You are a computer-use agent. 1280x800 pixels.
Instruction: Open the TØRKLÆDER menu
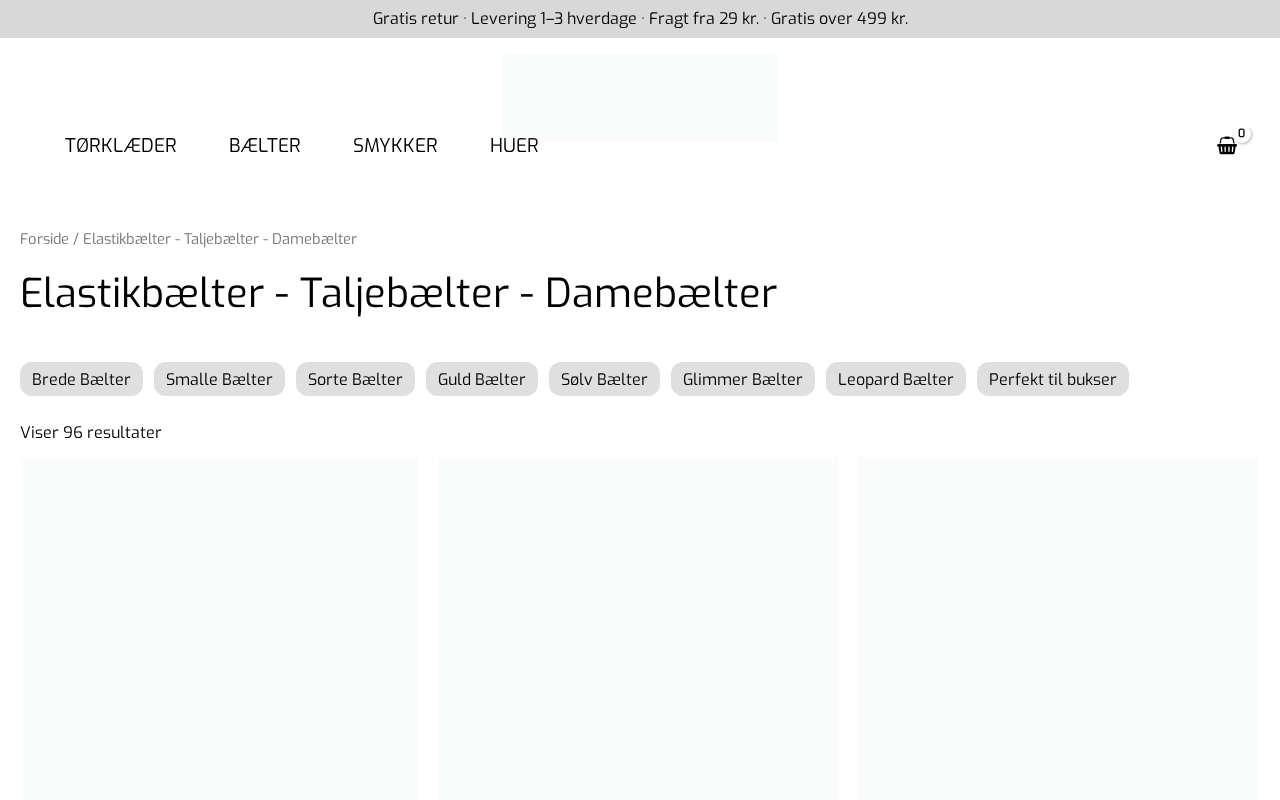121,146
